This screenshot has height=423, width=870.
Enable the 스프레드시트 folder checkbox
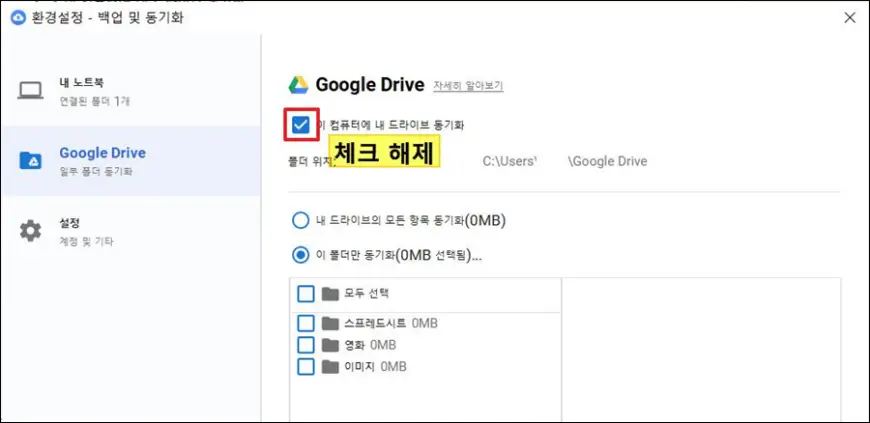coord(306,323)
